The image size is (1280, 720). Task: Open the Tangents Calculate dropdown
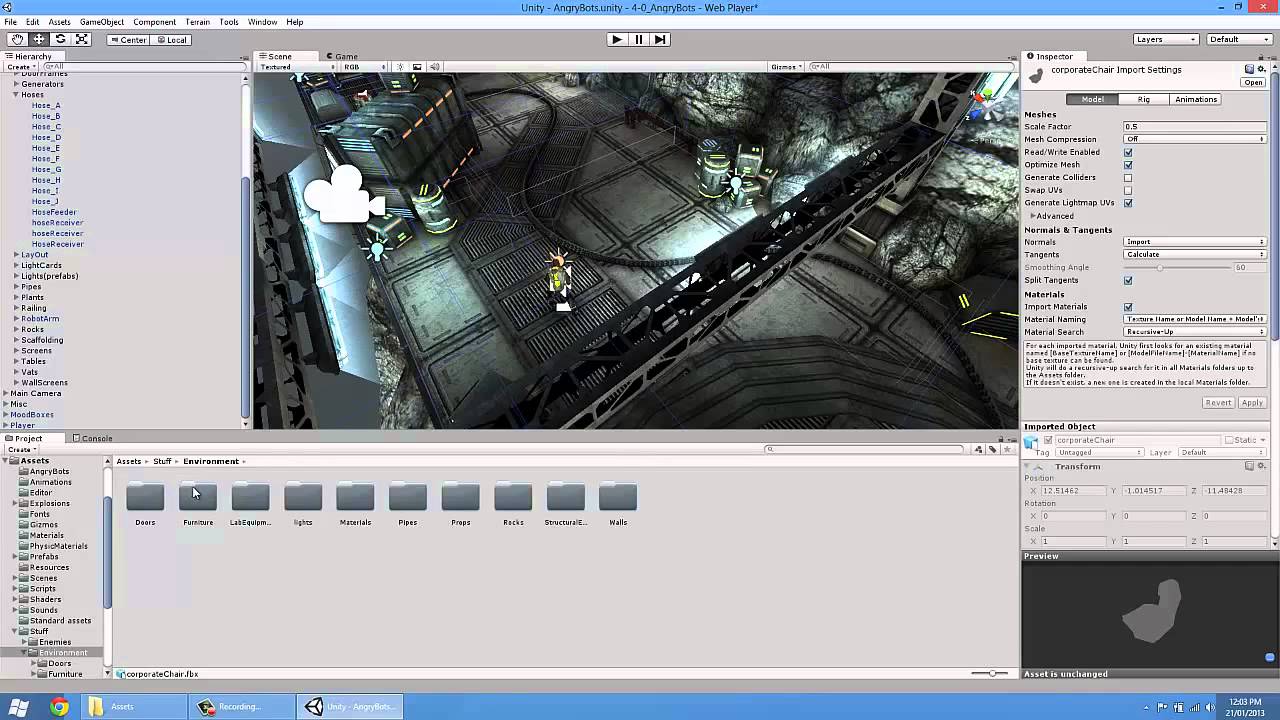[x=1195, y=254]
